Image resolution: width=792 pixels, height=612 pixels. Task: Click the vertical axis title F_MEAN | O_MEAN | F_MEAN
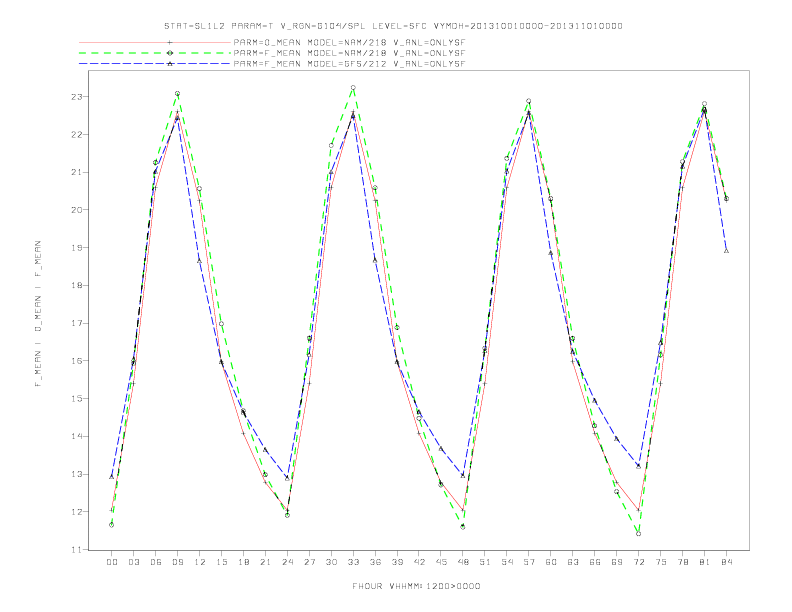click(38, 314)
